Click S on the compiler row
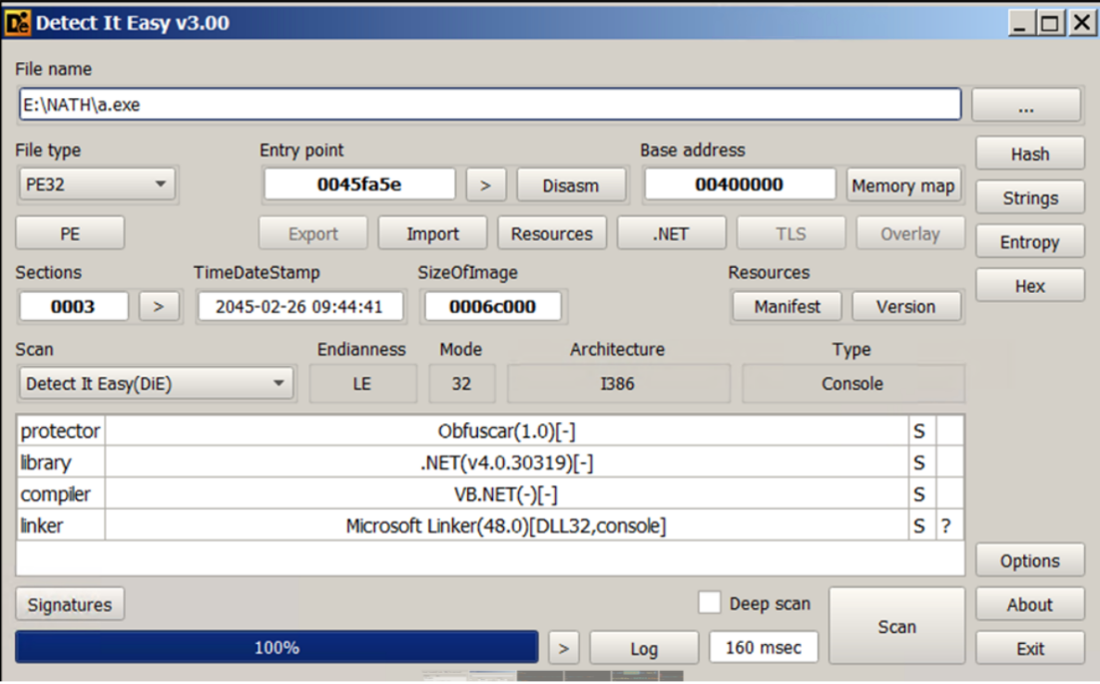This screenshot has height=684, width=1100. [919, 494]
